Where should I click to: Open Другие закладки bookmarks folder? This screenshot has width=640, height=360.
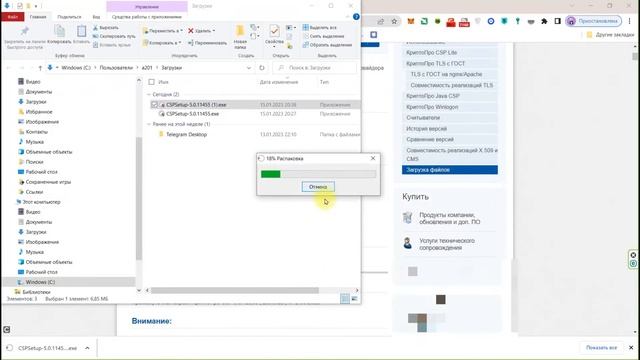610,35
